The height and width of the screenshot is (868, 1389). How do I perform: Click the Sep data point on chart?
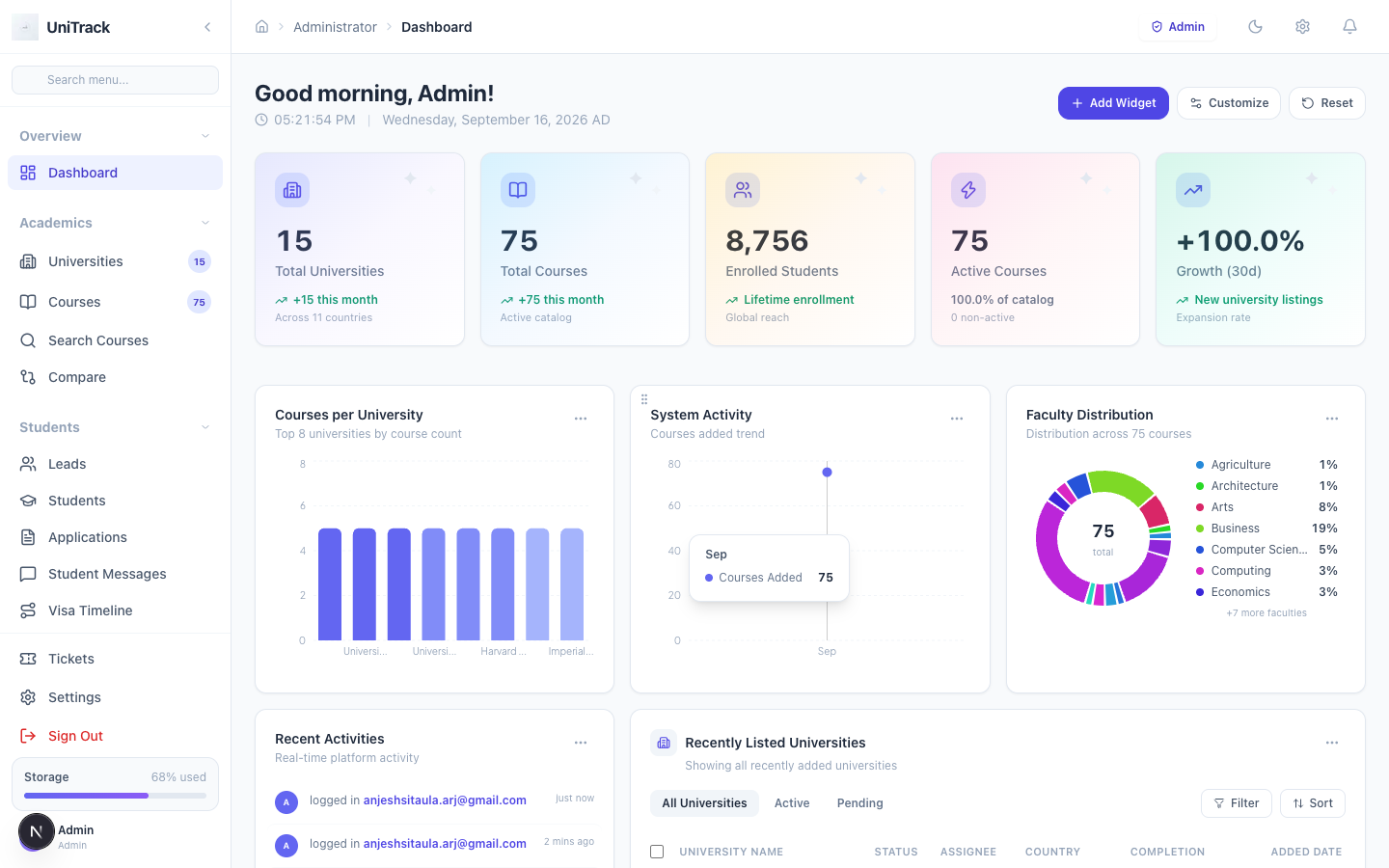[827, 473]
